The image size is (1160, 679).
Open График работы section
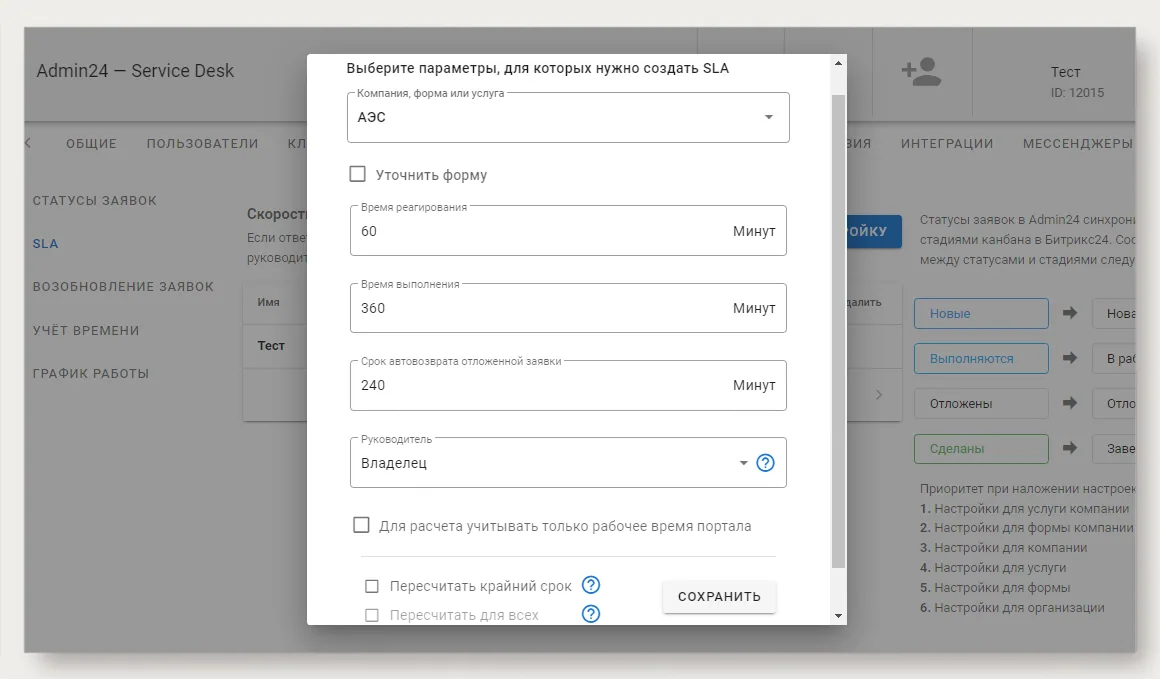91,374
